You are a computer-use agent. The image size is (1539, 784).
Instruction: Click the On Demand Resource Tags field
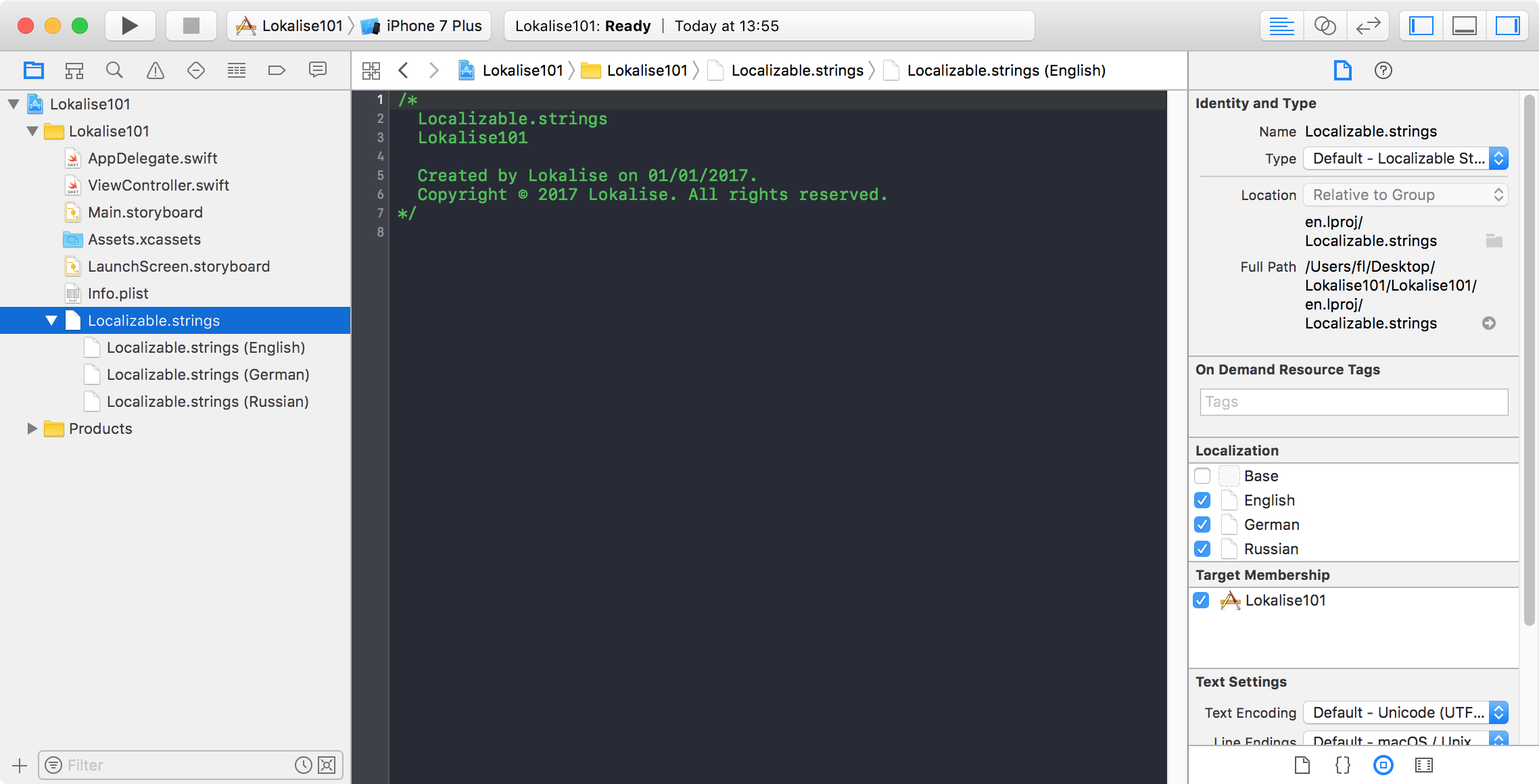coord(1354,402)
